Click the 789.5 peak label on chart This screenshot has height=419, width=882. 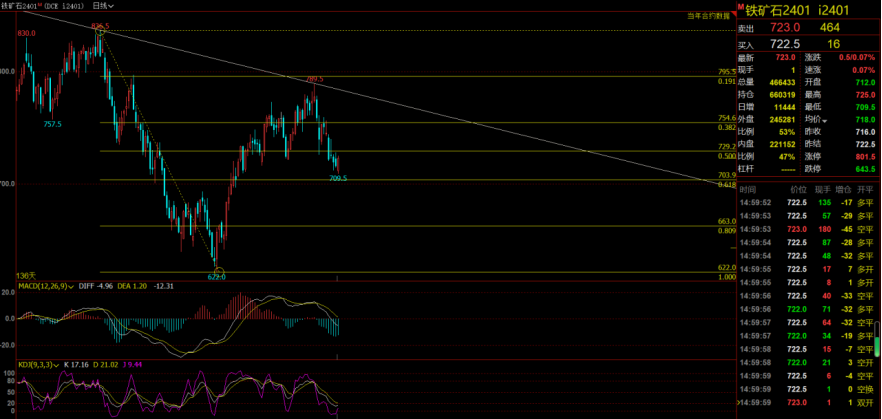click(x=315, y=80)
